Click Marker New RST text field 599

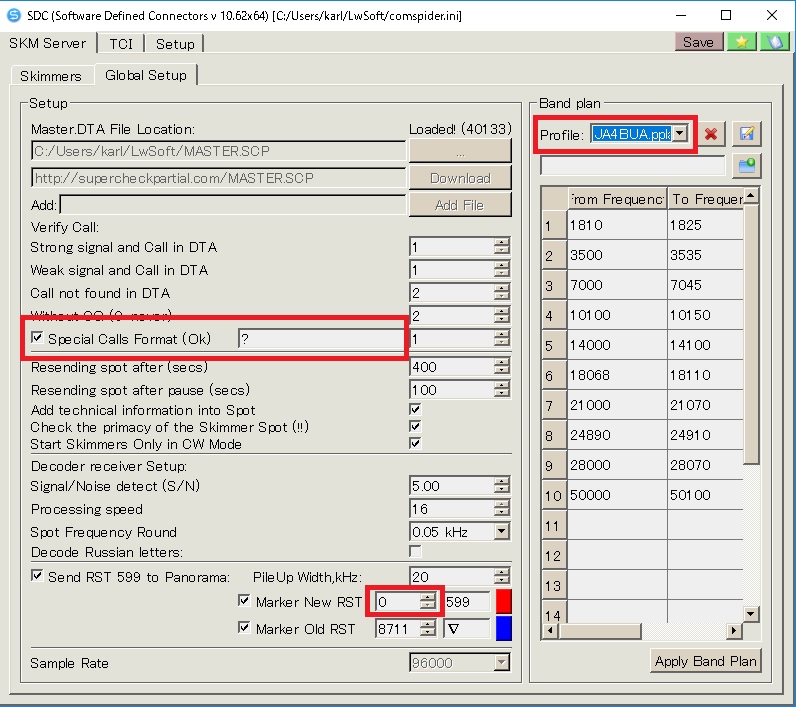(467, 602)
